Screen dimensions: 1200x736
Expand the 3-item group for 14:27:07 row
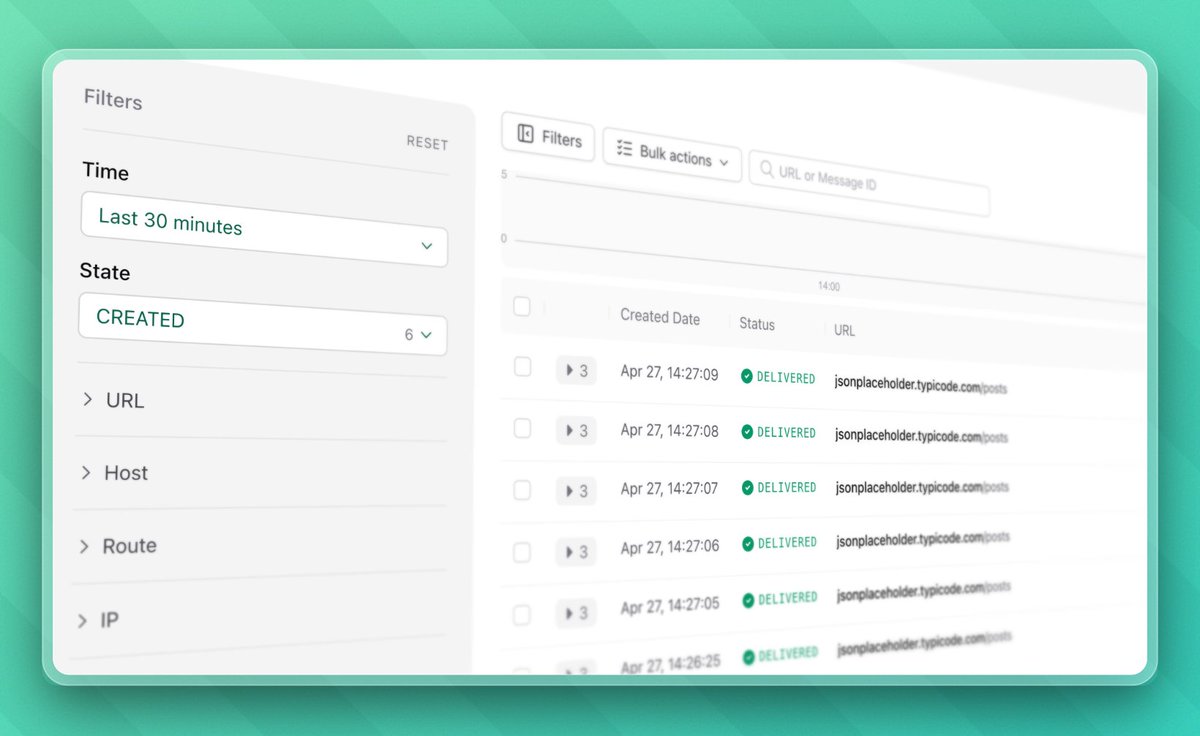coord(576,491)
